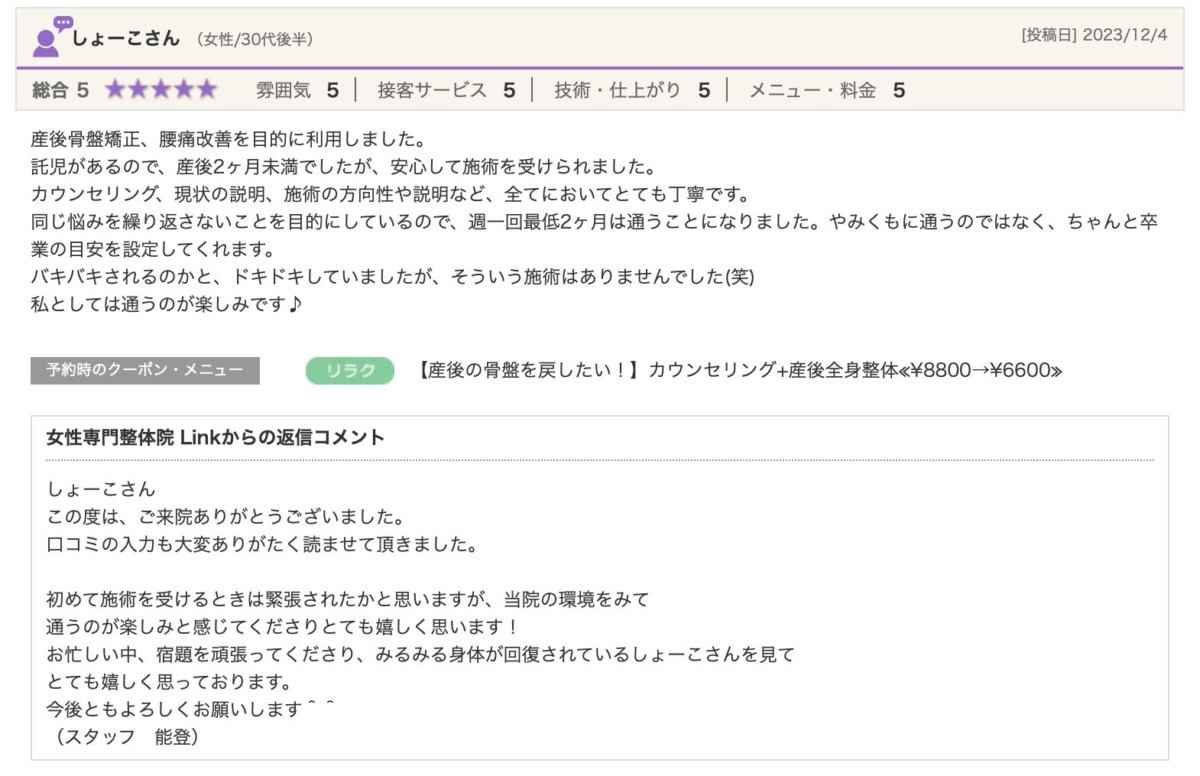Click the 投稿日 2023/12/4 date
This screenshot has height=776, width=1200.
click(x=1094, y=35)
